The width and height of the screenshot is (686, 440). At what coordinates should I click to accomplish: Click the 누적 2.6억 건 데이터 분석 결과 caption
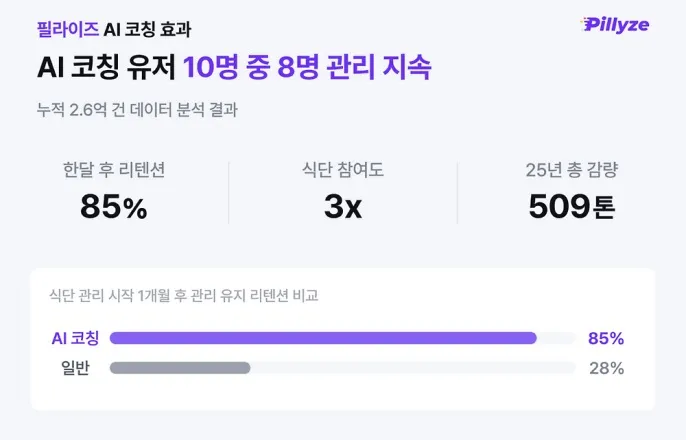pos(137,109)
